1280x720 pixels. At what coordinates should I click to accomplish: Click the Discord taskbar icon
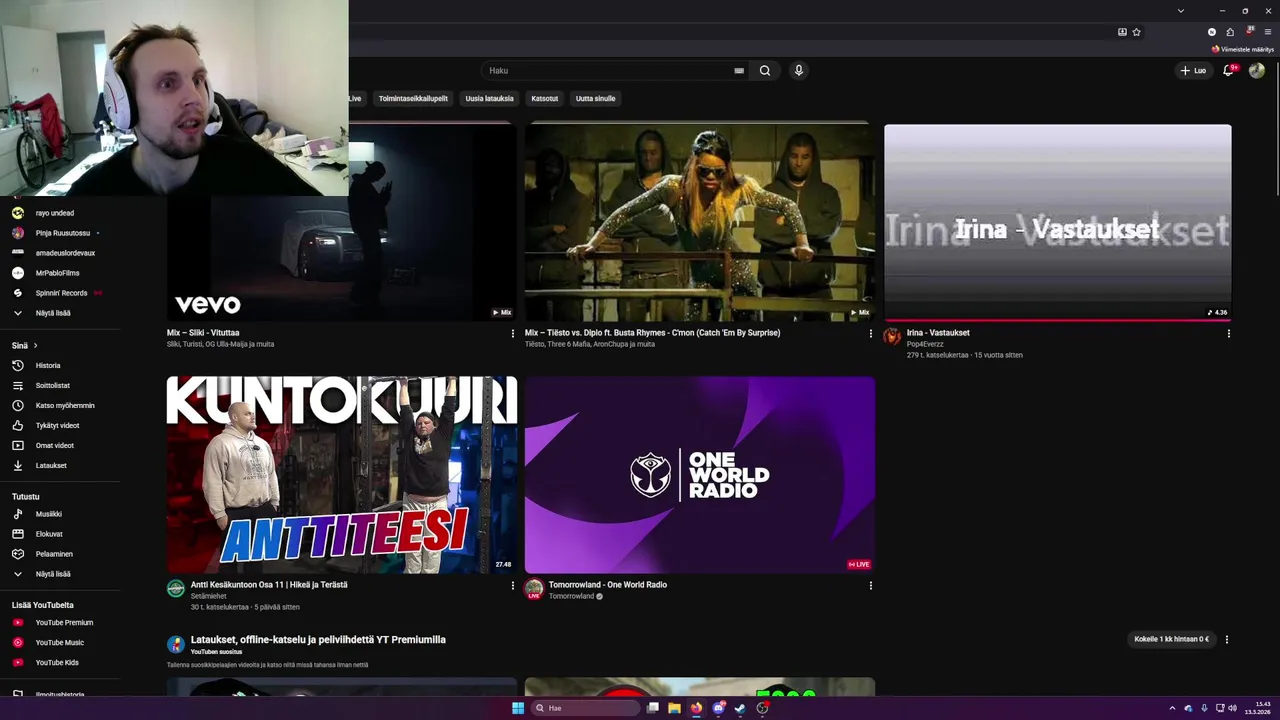[718, 708]
